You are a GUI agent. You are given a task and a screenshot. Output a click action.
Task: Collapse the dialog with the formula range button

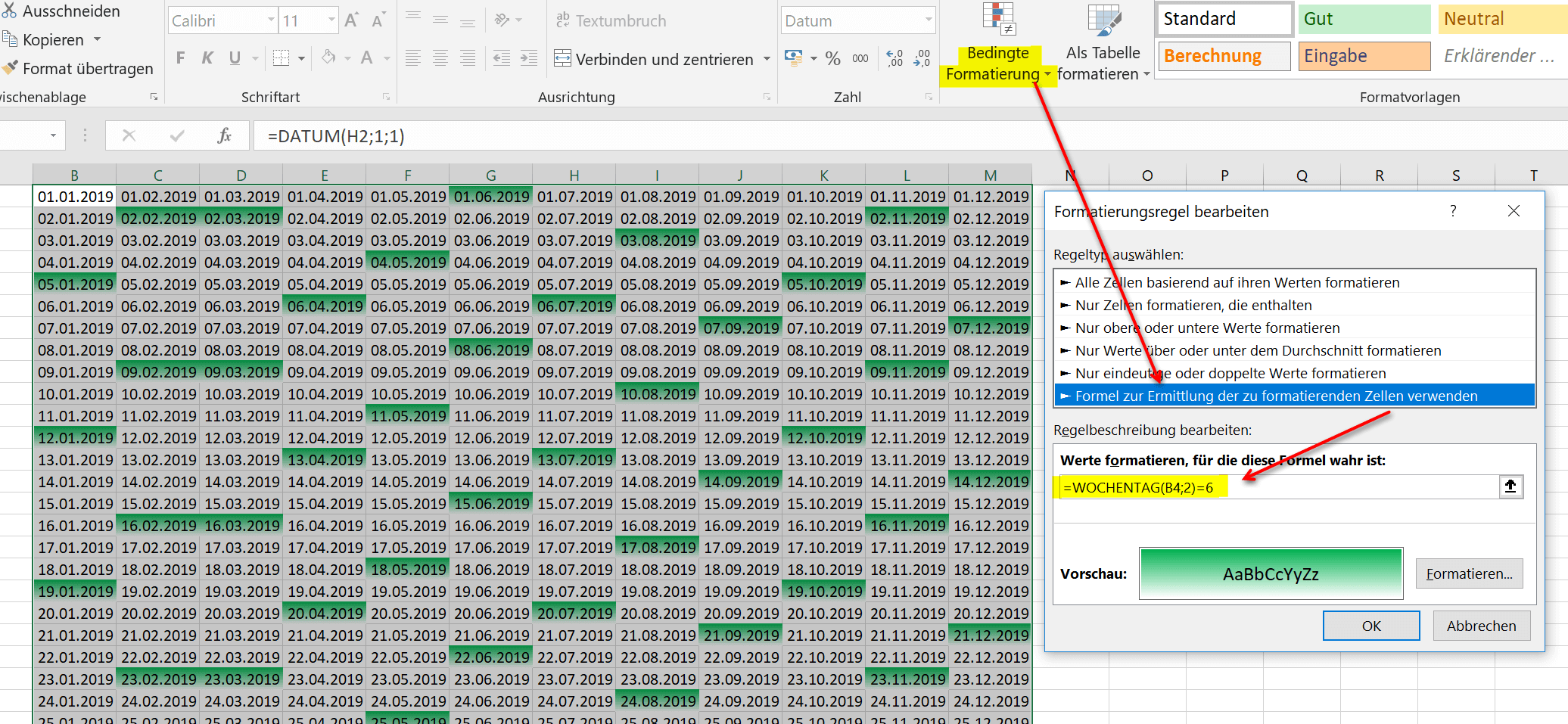(1510, 486)
